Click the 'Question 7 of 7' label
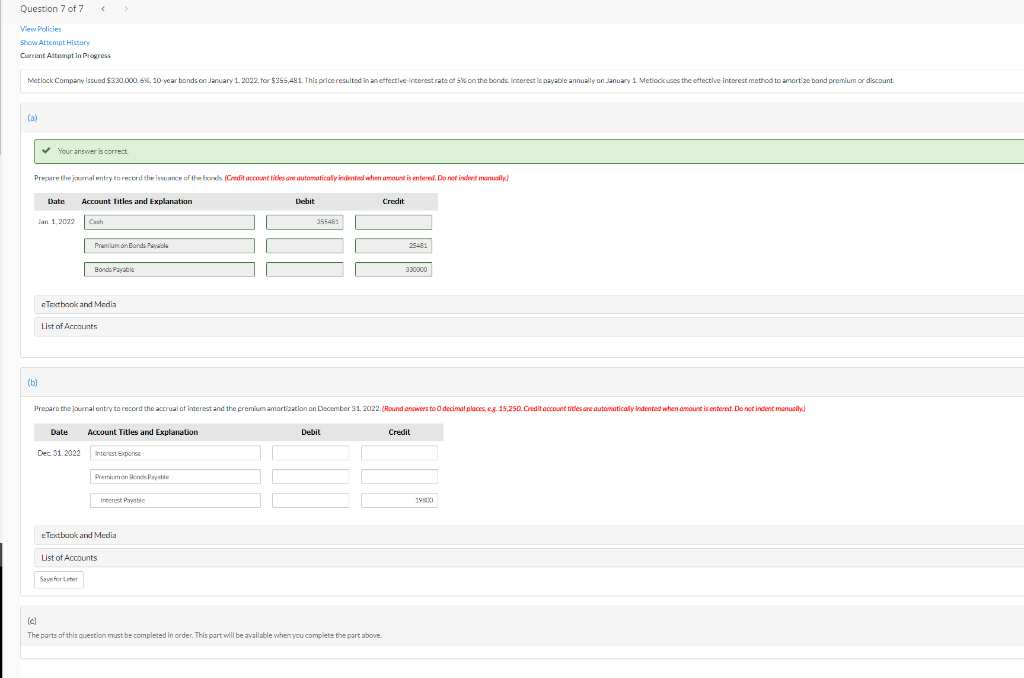The width and height of the screenshot is (1024, 678). [x=52, y=8]
